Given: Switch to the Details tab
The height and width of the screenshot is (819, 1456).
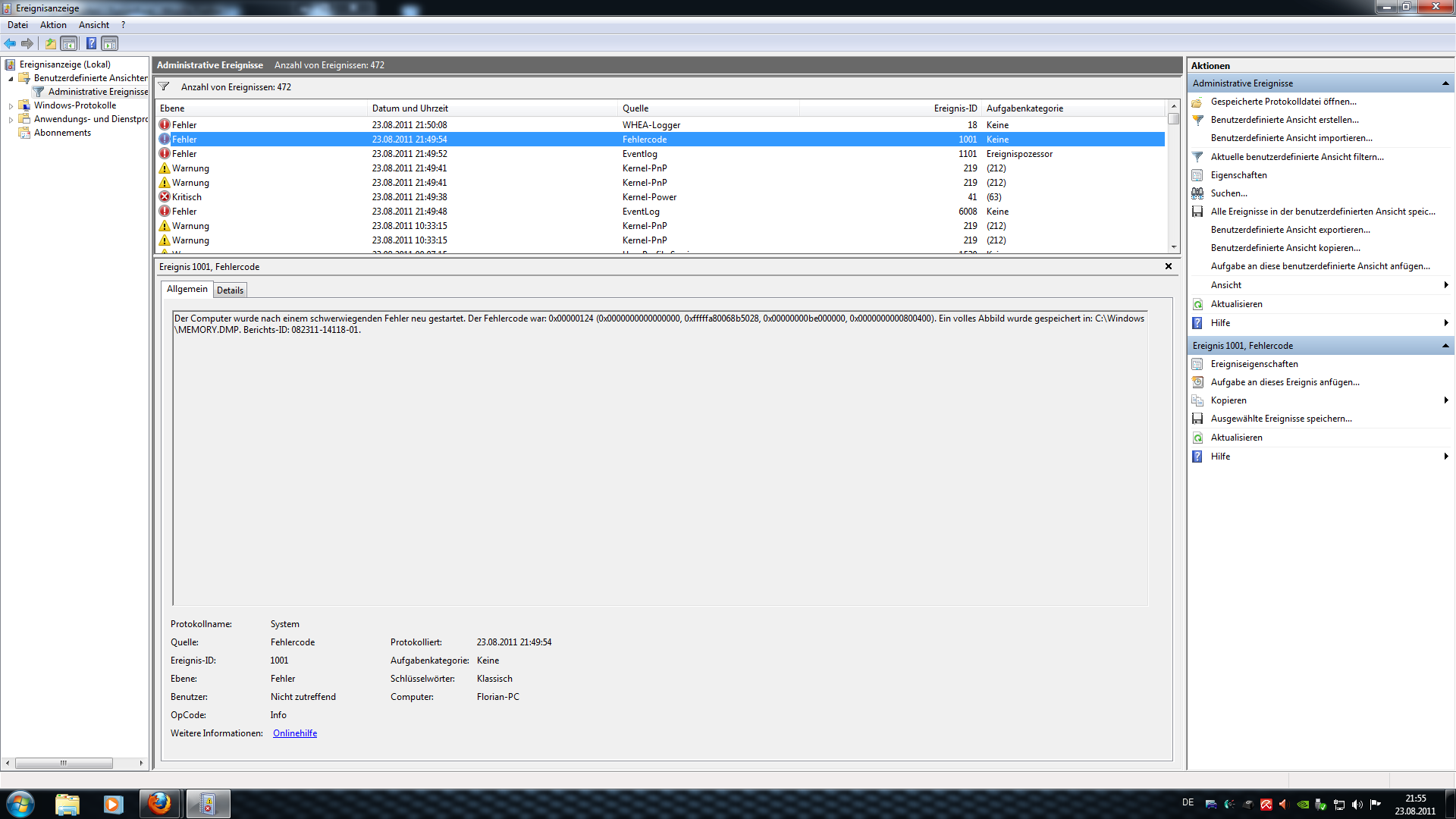Looking at the screenshot, I should [x=230, y=290].
